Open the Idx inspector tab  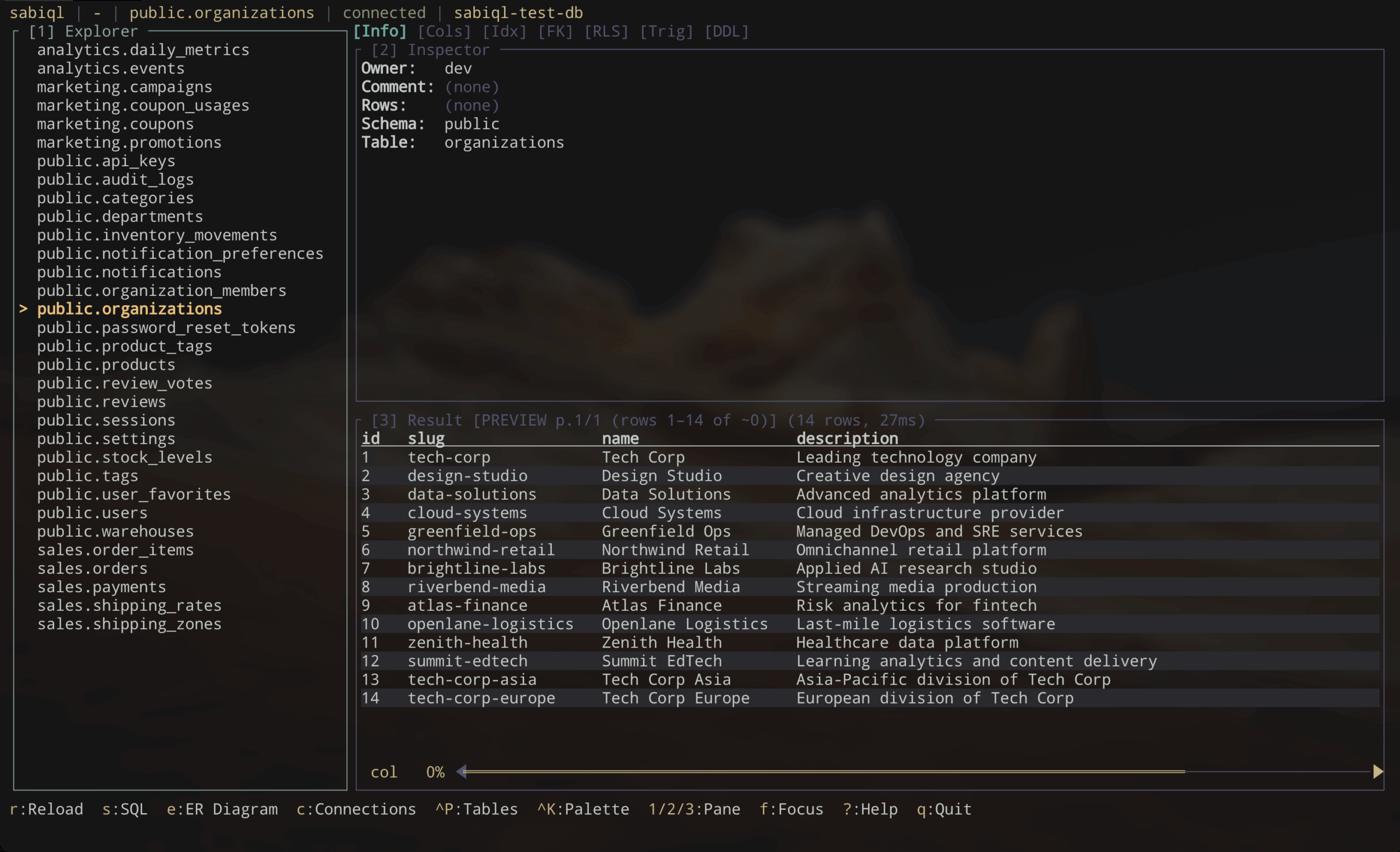504,31
